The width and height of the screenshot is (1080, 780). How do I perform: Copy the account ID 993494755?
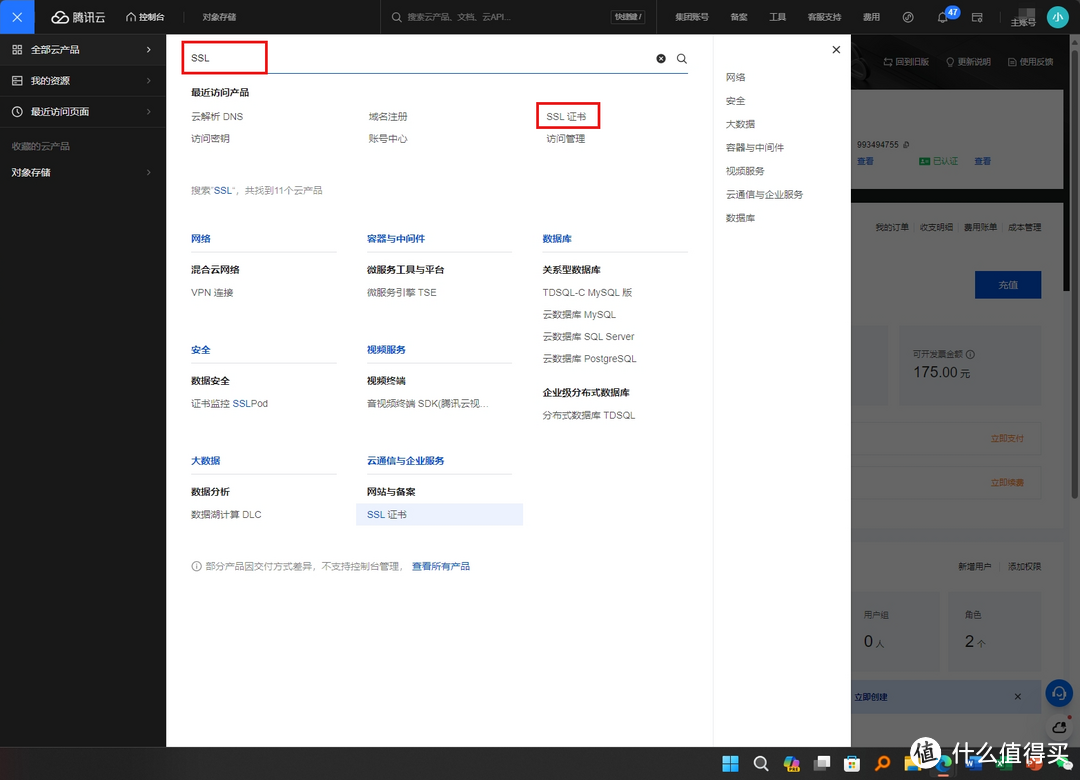(x=906, y=145)
